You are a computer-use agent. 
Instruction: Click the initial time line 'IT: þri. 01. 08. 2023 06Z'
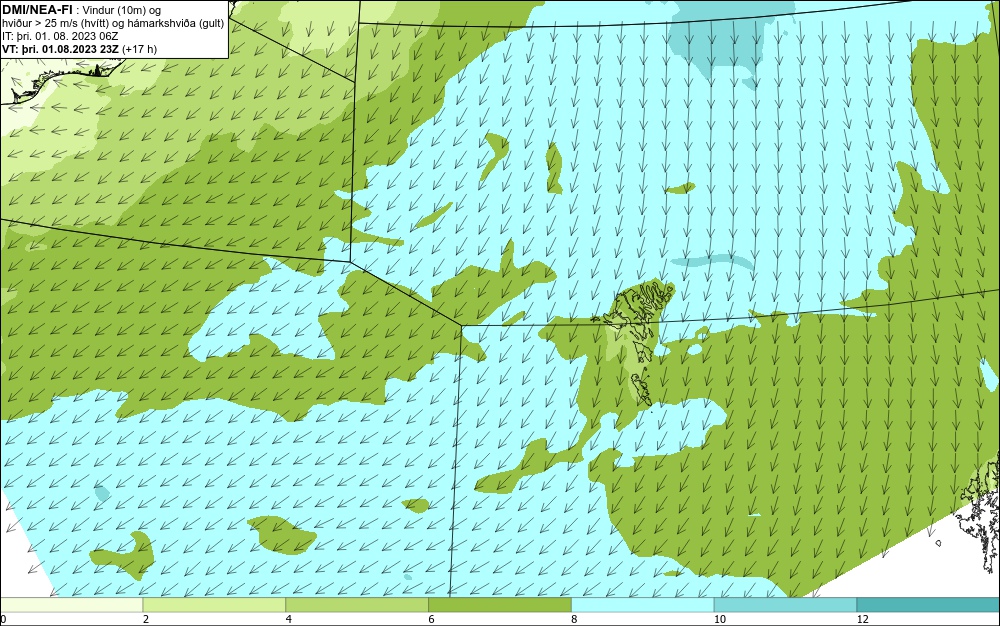[x=60, y=36]
